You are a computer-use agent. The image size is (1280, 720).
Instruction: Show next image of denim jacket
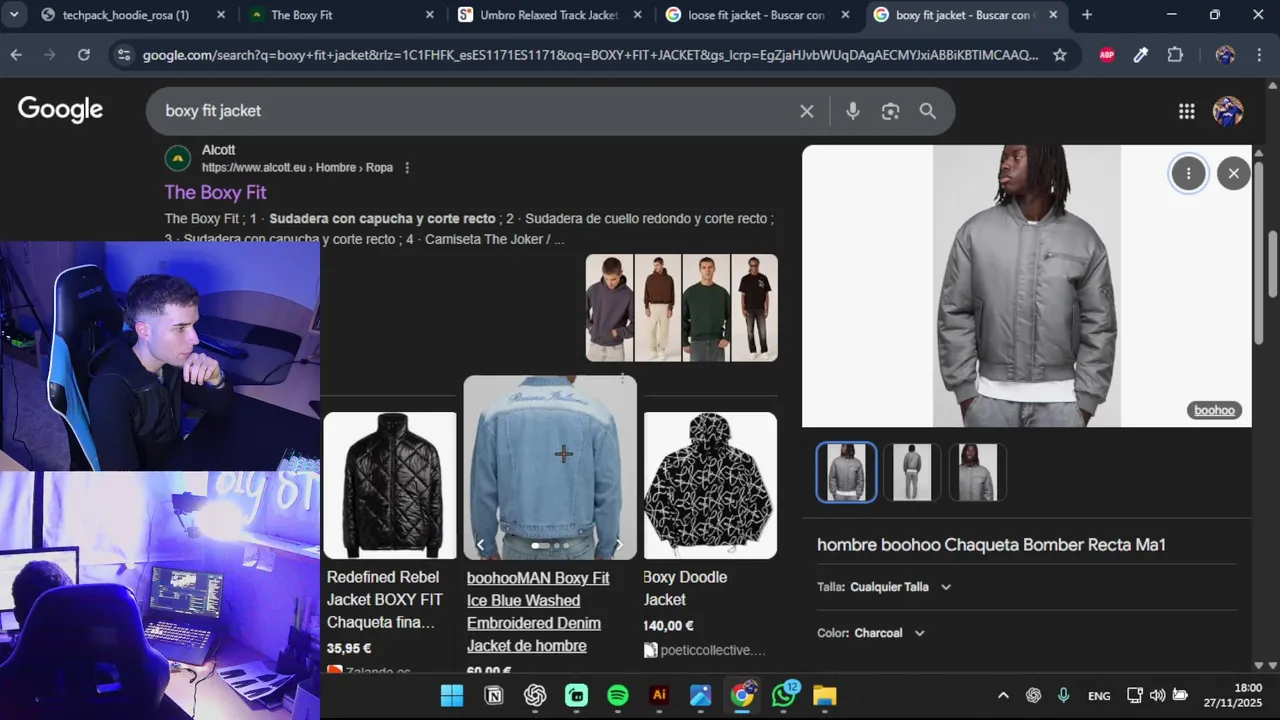coord(618,545)
